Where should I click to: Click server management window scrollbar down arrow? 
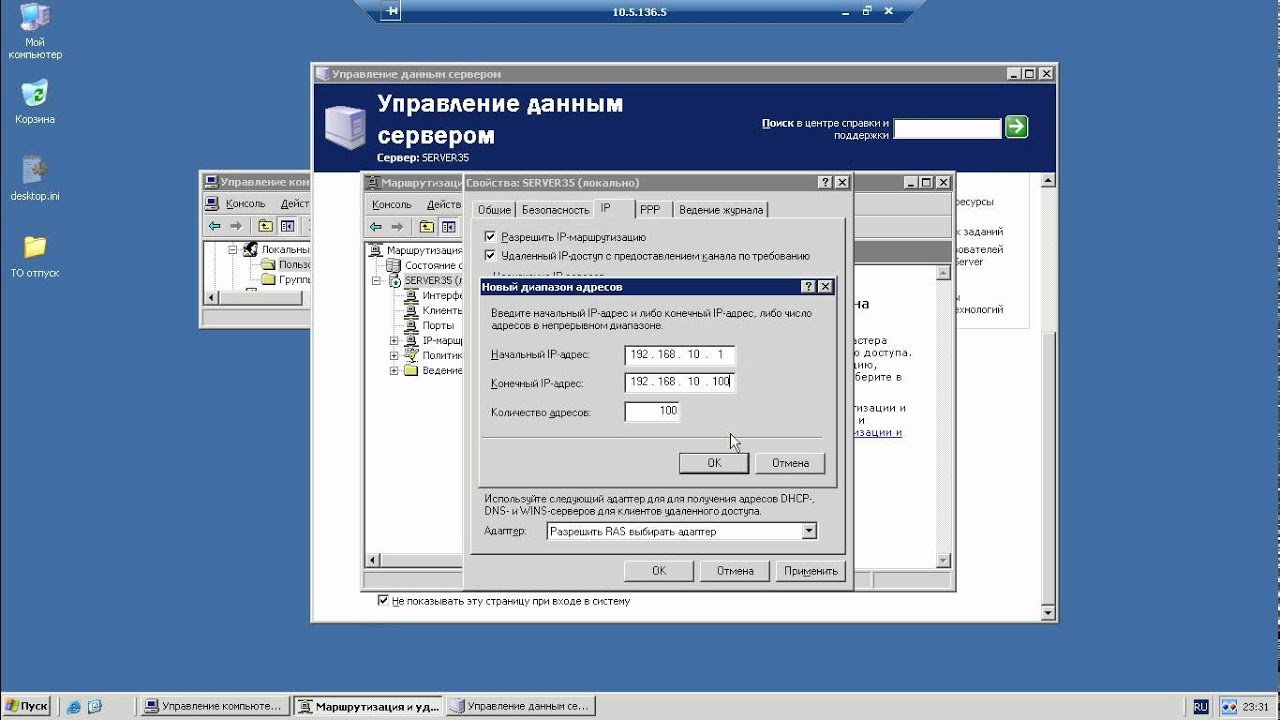(1048, 613)
